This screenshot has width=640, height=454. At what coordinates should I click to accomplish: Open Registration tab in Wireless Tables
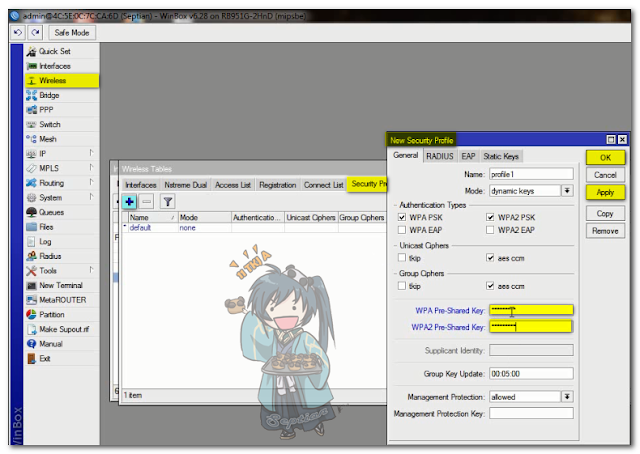click(278, 185)
